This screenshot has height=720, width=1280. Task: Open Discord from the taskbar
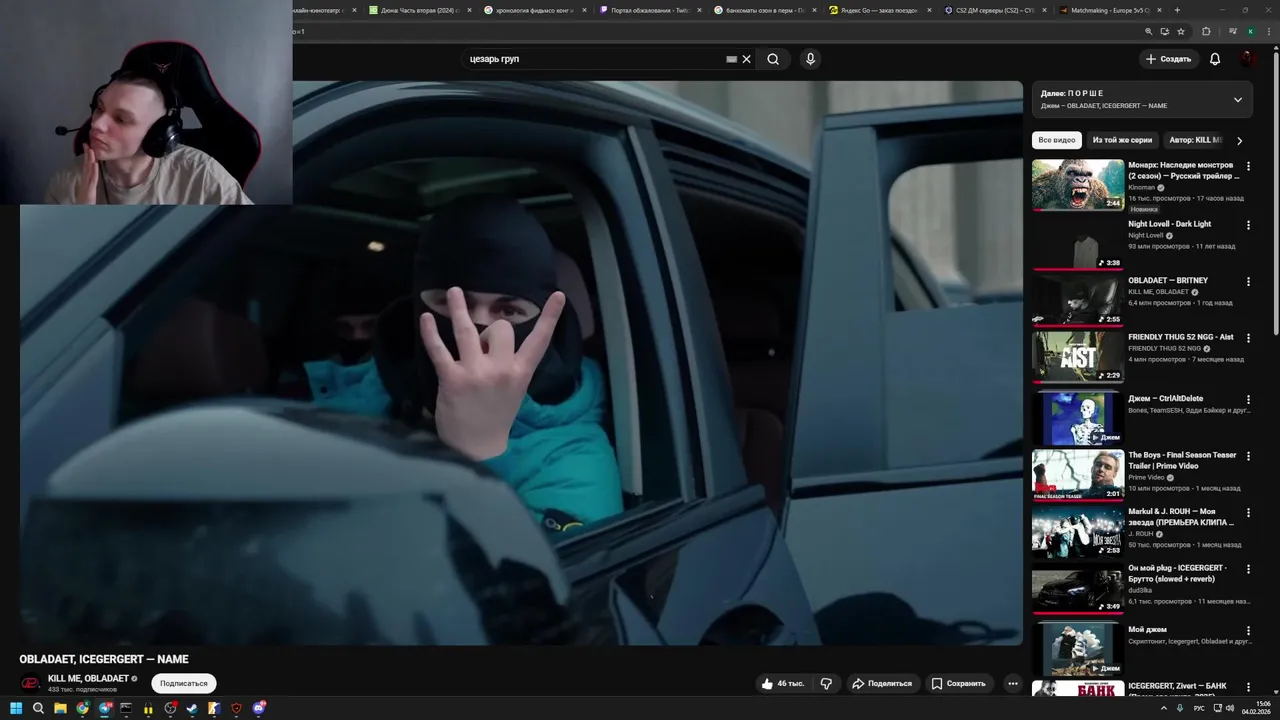[259, 709]
